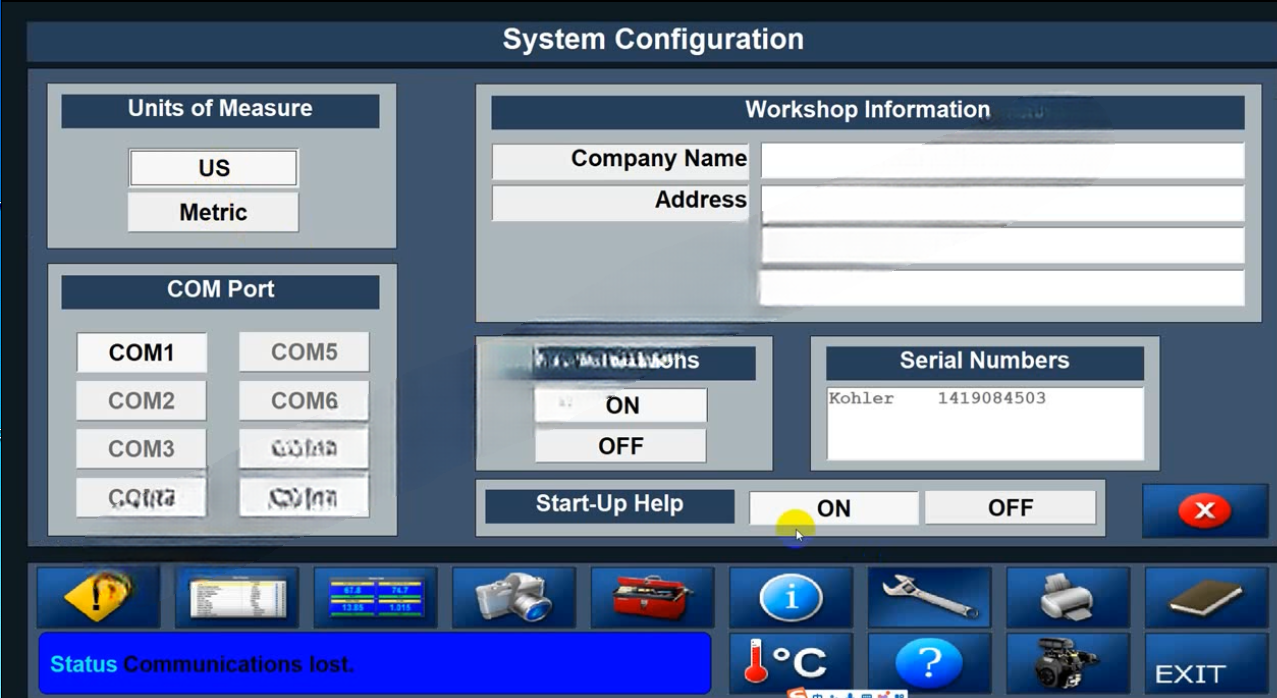Open the brown manual book icon
The image size is (1277, 698).
pos(1205,597)
